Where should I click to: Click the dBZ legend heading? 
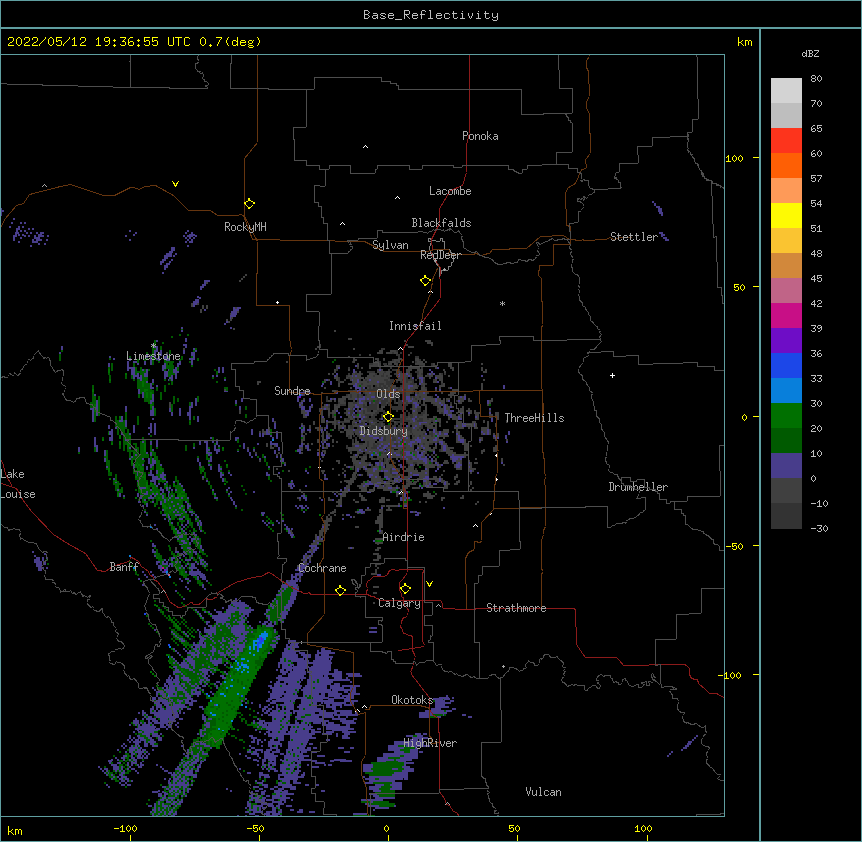coord(810,53)
